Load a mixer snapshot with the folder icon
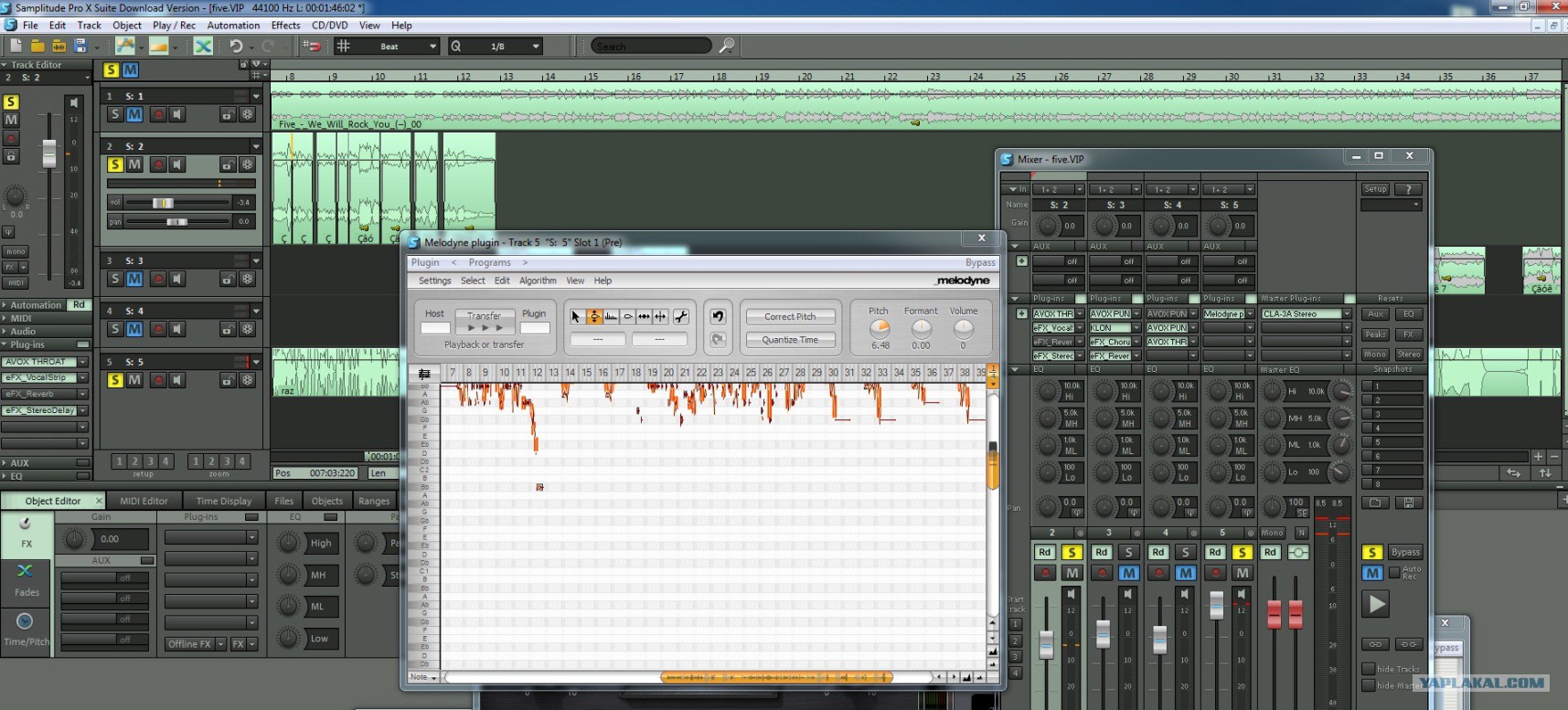 pos(1376,503)
